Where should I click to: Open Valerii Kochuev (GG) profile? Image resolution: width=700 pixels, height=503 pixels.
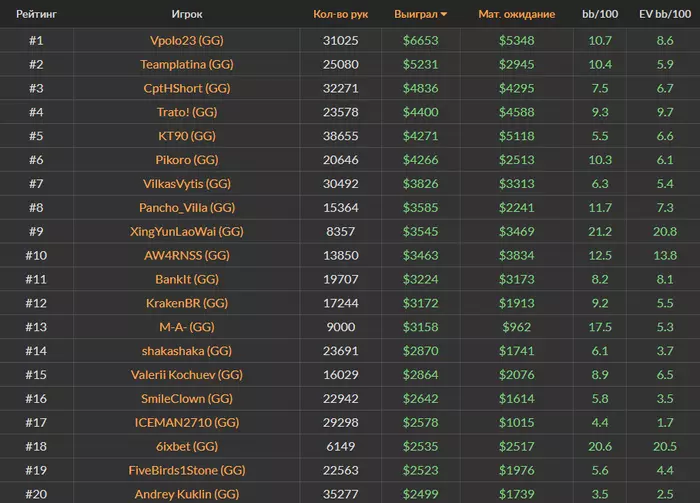click(x=187, y=375)
